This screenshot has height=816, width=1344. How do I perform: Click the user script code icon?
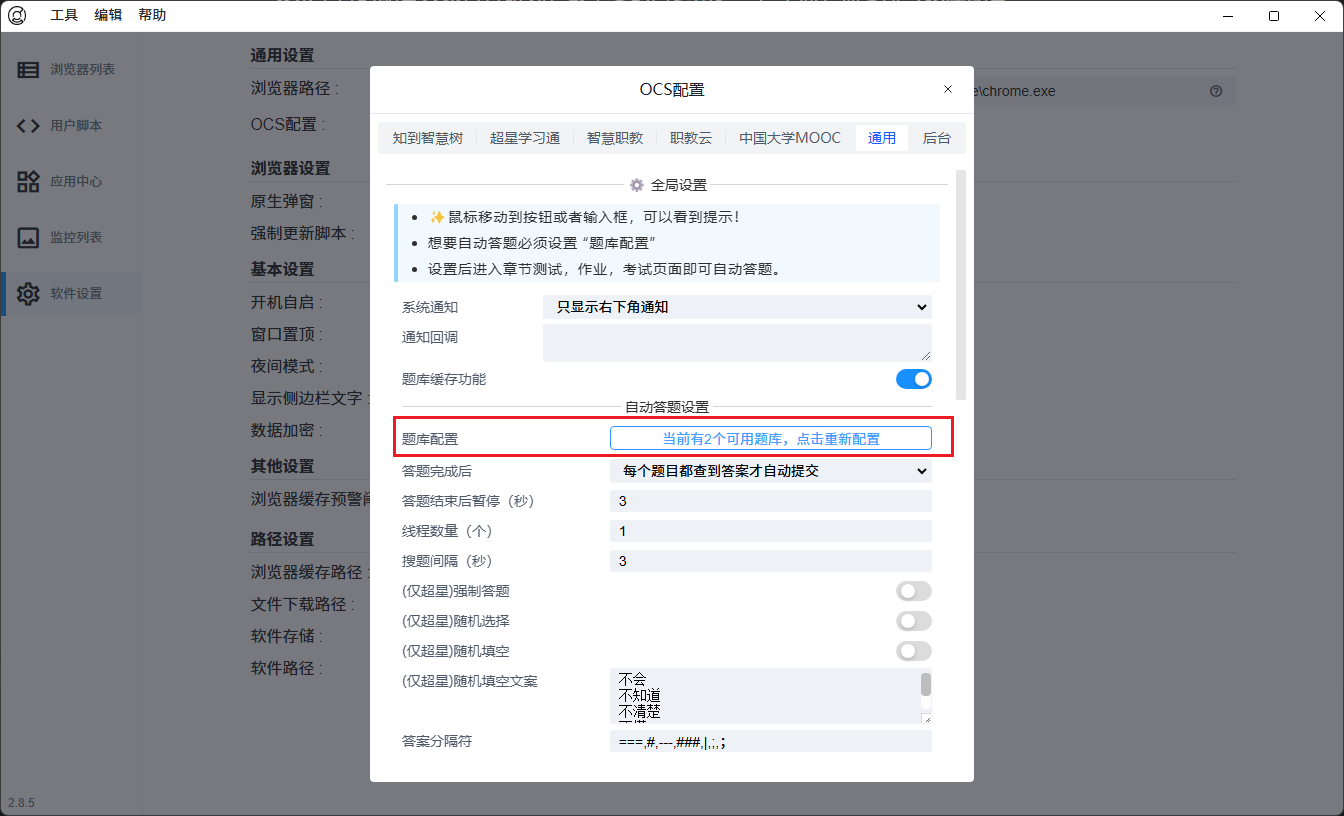tap(28, 126)
